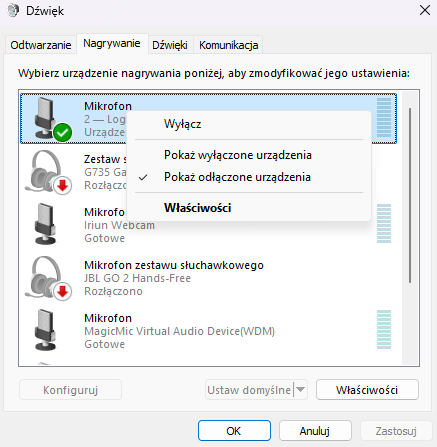Click the Właściwości button below the list

(x=367, y=390)
